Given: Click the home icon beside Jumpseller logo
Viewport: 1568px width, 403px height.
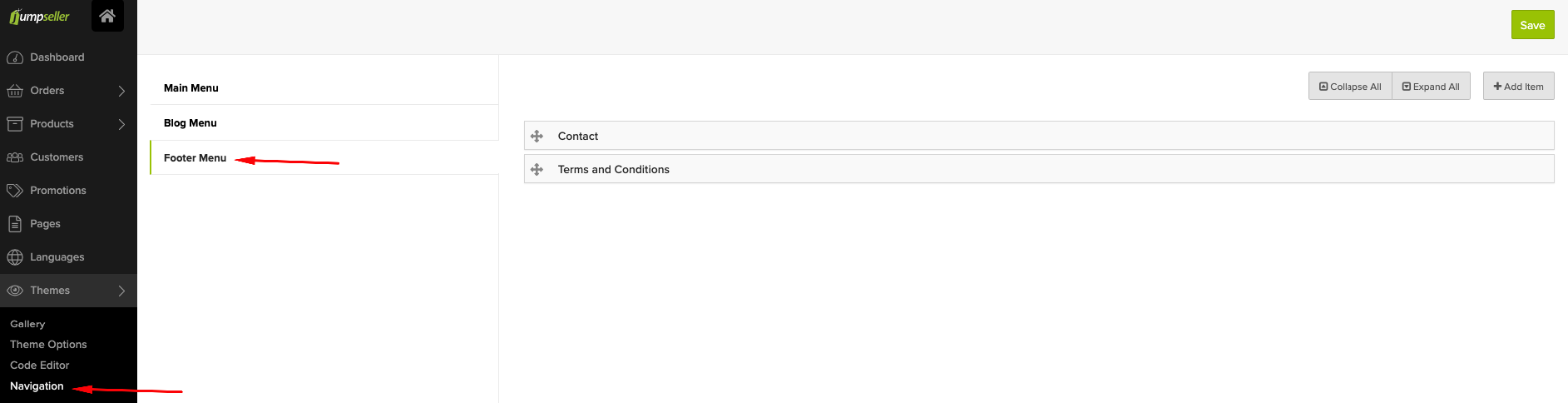Looking at the screenshot, I should (x=107, y=16).
